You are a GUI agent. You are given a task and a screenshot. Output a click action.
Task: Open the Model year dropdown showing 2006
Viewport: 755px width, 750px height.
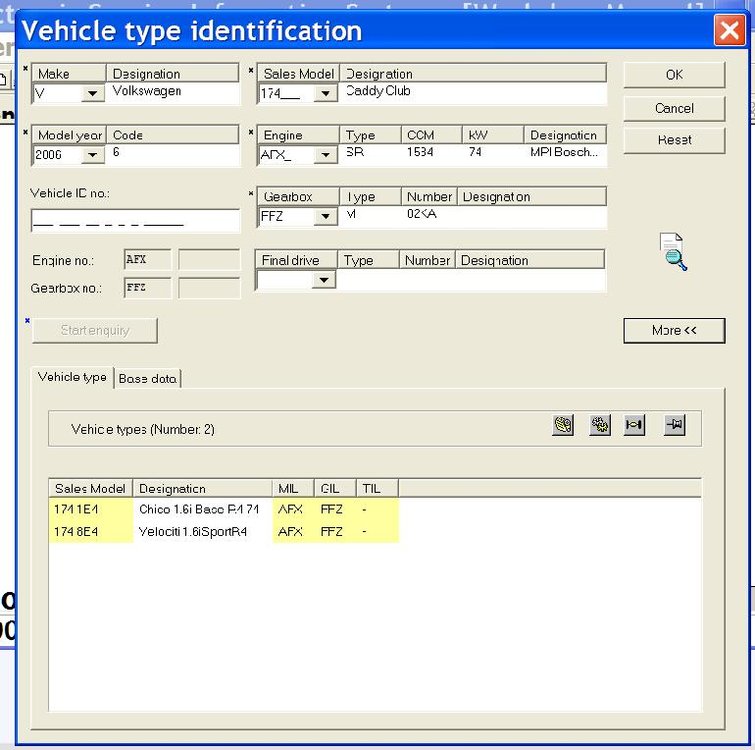click(x=92, y=155)
